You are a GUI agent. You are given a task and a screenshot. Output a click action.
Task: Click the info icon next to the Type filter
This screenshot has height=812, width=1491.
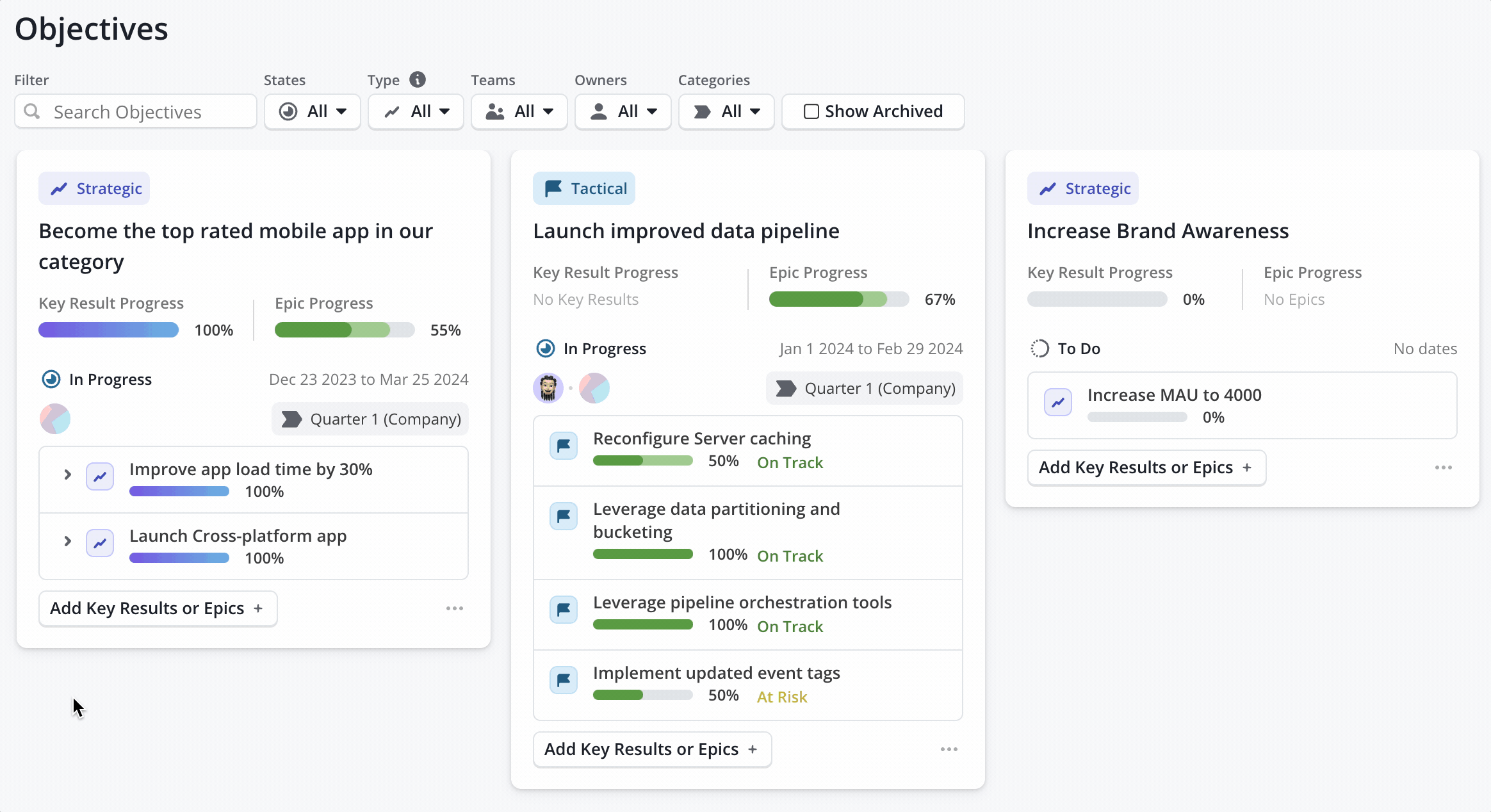(x=418, y=79)
